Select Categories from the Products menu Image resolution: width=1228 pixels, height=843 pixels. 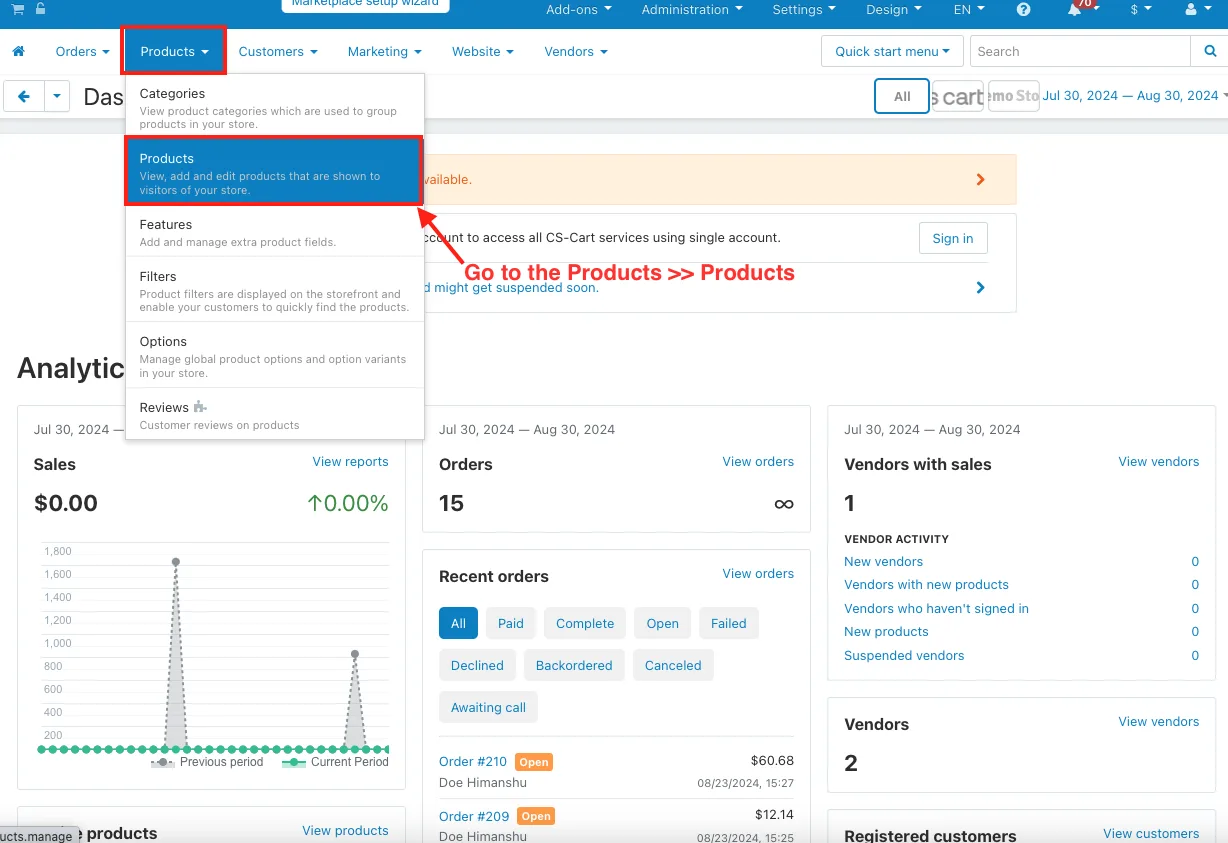click(275, 107)
